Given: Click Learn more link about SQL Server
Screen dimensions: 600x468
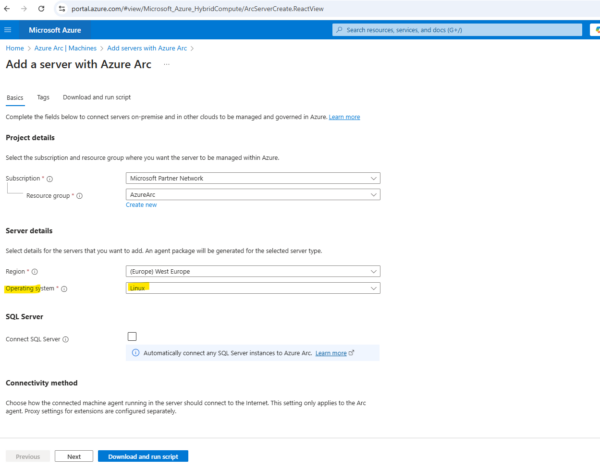Looking at the screenshot, I should point(331,353).
